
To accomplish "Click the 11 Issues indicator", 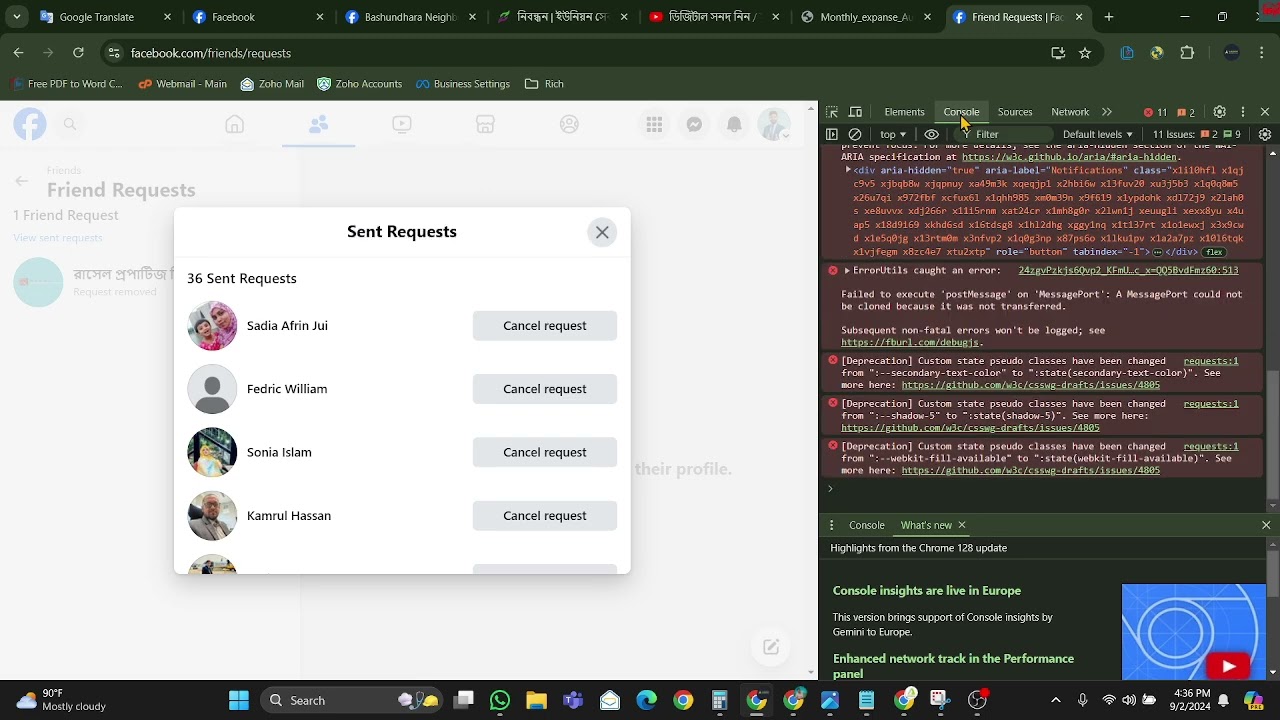I will (1197, 134).
